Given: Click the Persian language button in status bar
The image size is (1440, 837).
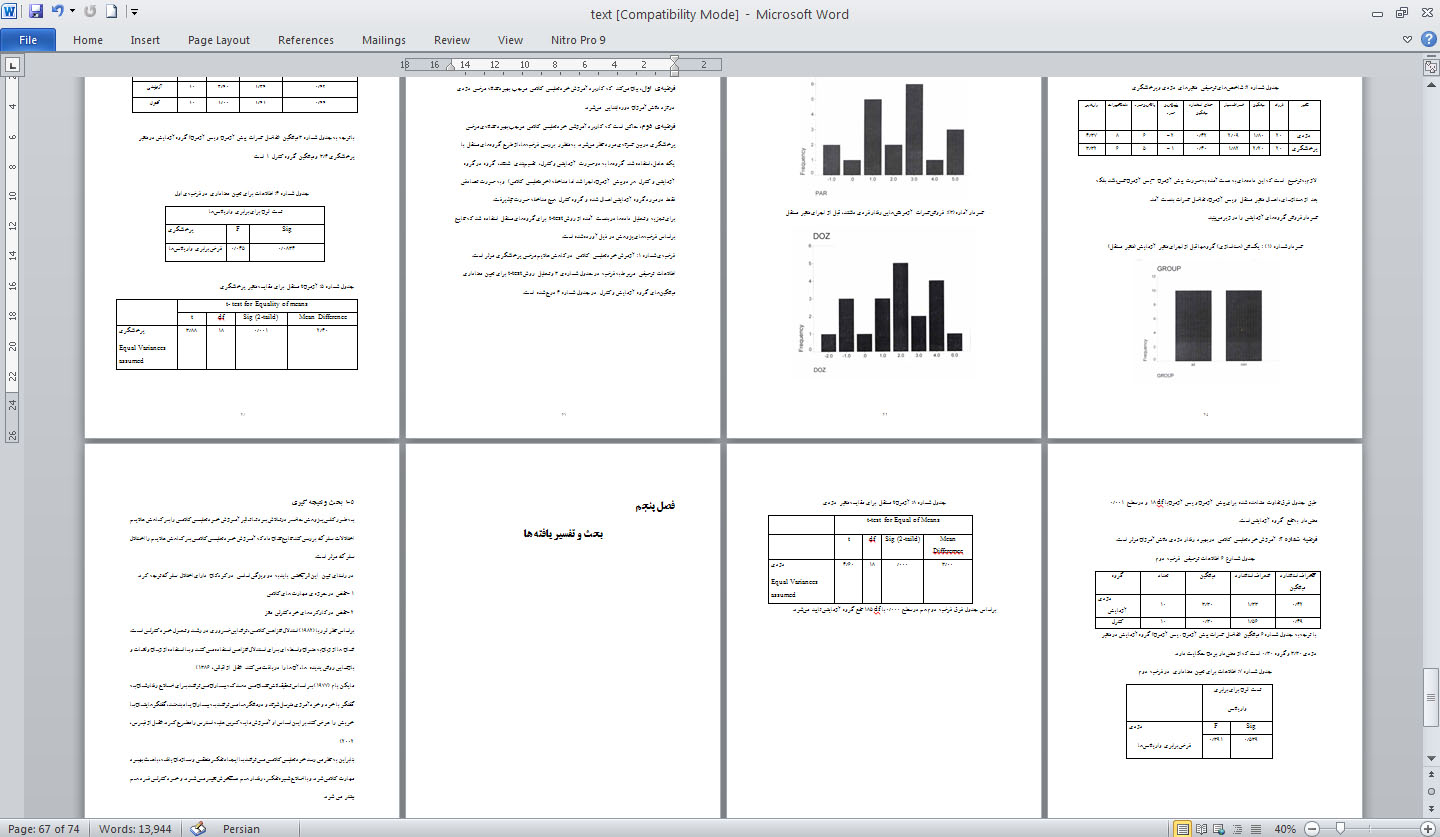Looking at the screenshot, I should click(x=241, y=829).
